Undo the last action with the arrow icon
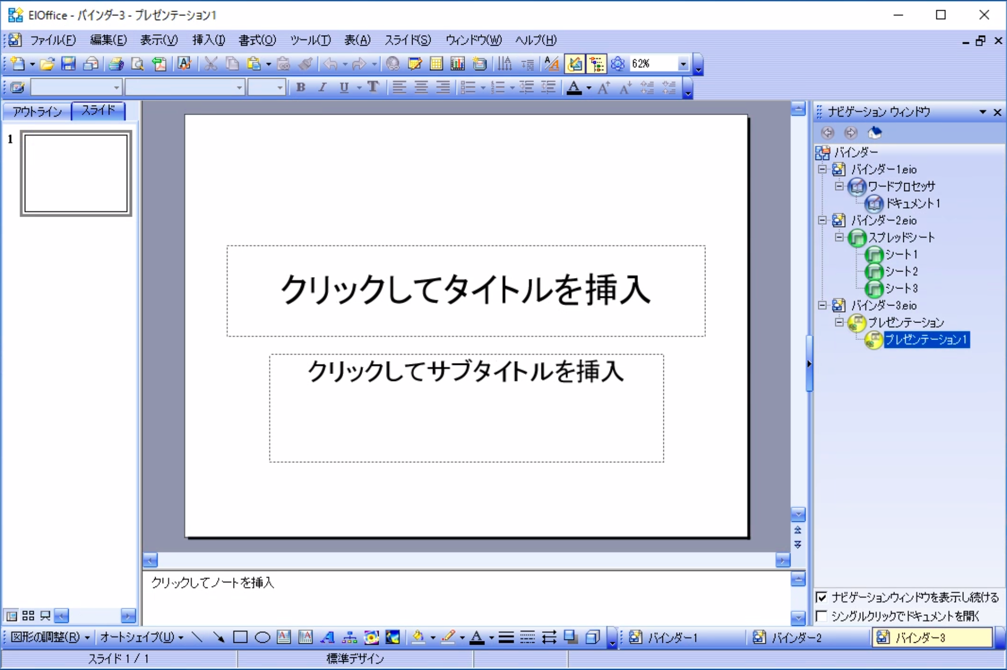The image size is (1007, 670). coord(331,64)
